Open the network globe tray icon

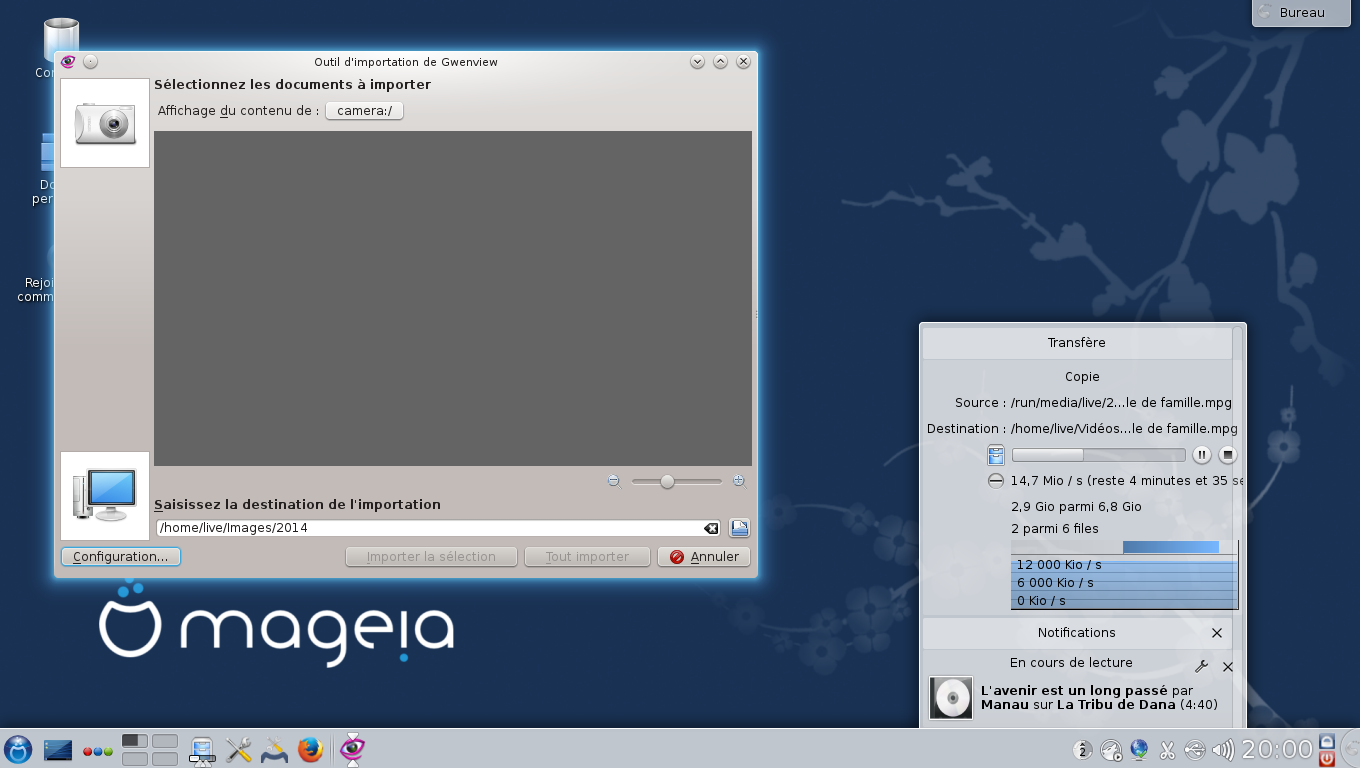(1139, 750)
